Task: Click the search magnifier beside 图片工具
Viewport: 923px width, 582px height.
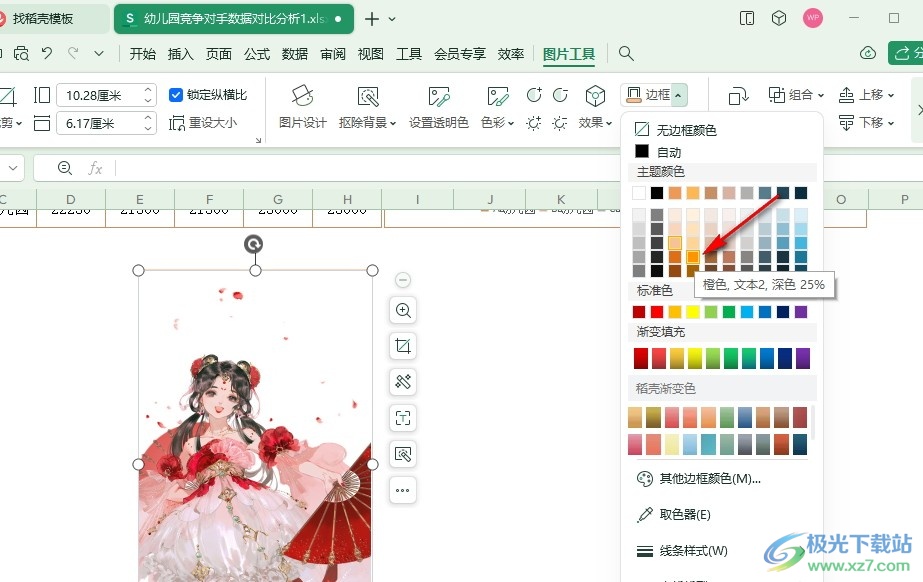Action: [x=626, y=54]
